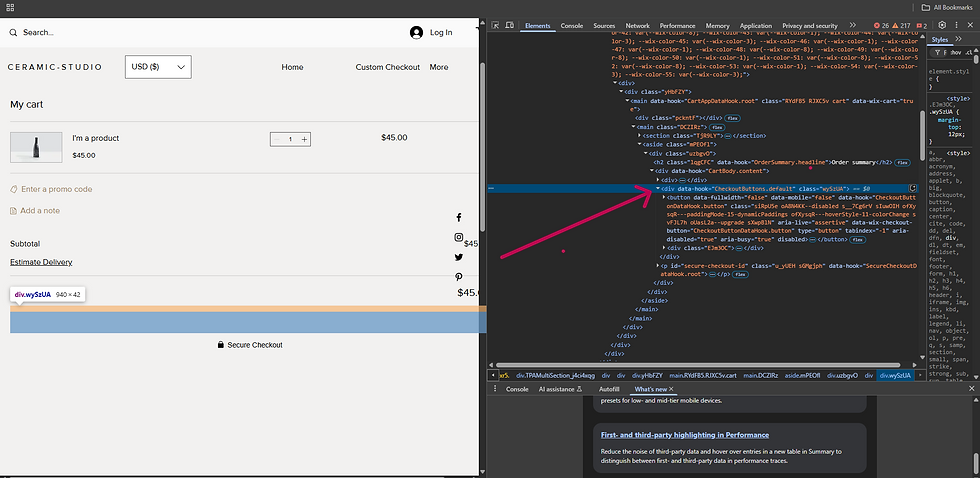Screen dimensions: 980x478
Task: Collapse the aside class mPEOfl node
Action: tap(639, 144)
